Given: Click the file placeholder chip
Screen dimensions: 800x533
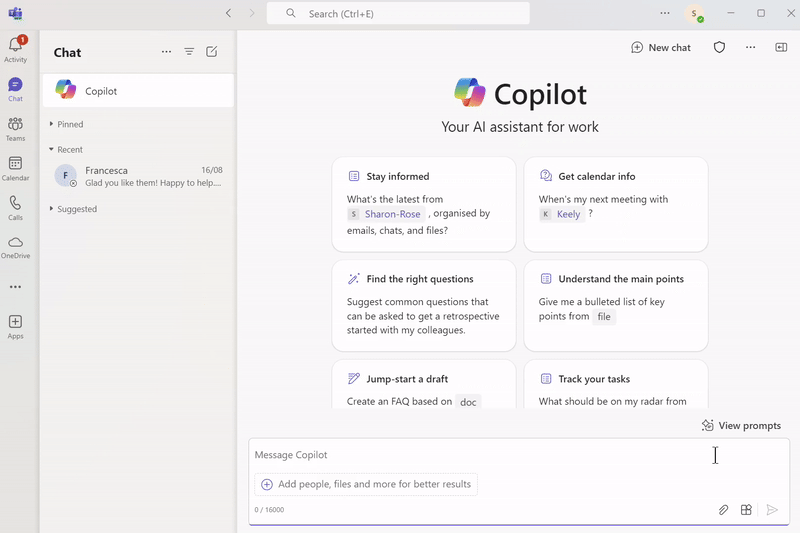Looking at the screenshot, I should click(604, 317).
